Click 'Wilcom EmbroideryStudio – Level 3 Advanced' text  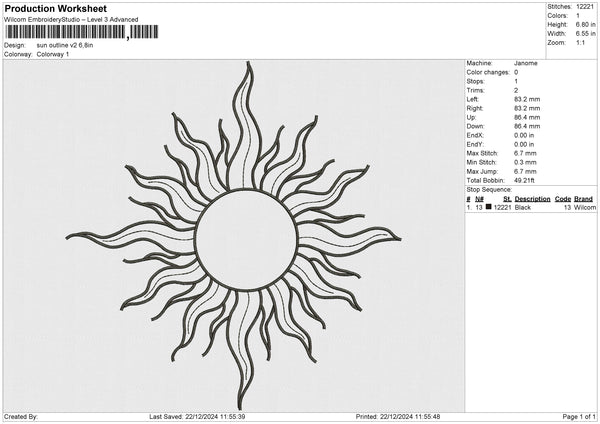pos(71,20)
